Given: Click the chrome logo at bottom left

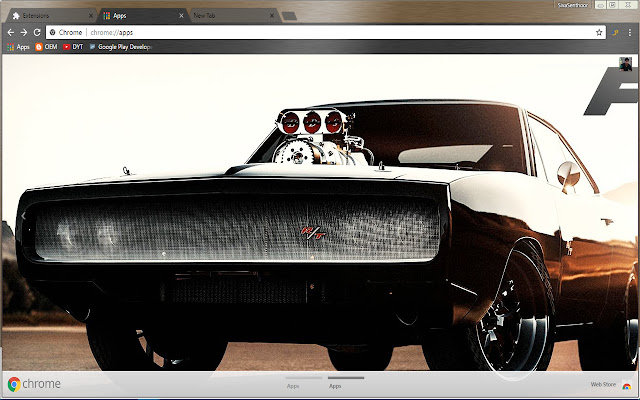Looking at the screenshot, I should (x=34, y=384).
